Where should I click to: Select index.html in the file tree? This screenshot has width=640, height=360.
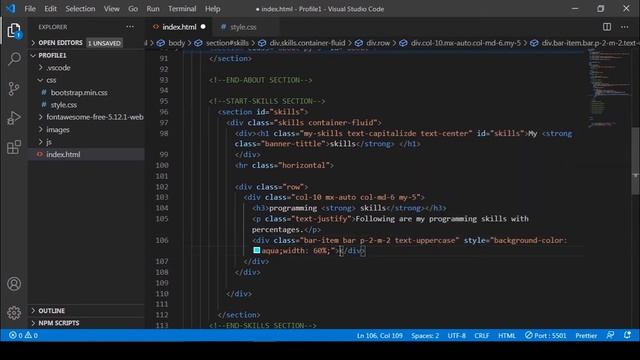point(63,154)
